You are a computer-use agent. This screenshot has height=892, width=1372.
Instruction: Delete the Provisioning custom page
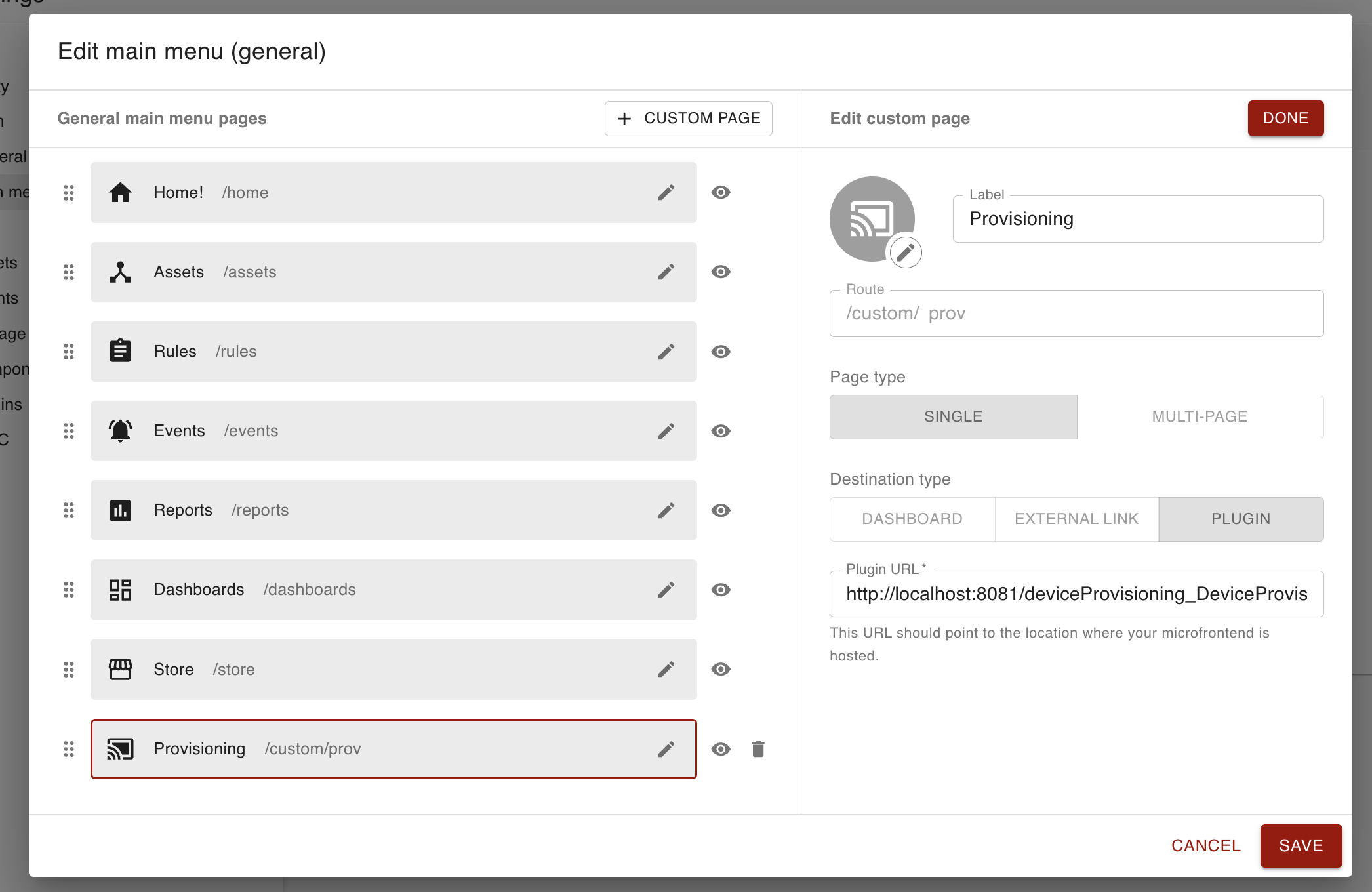[x=758, y=749]
